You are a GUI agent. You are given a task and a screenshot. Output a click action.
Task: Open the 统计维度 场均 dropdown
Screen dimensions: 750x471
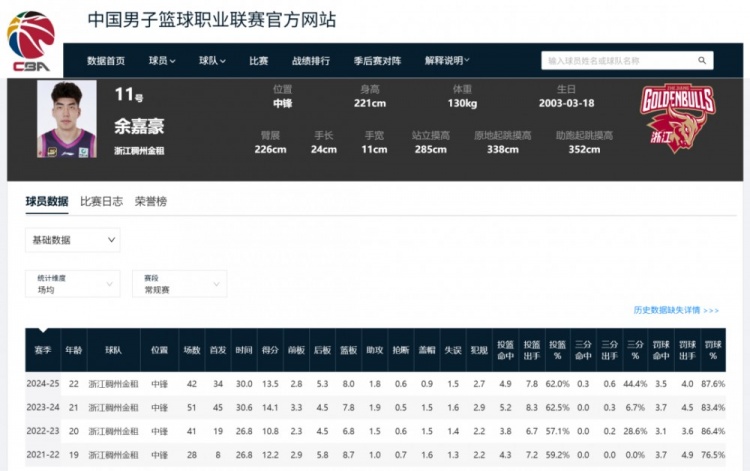click(72, 284)
